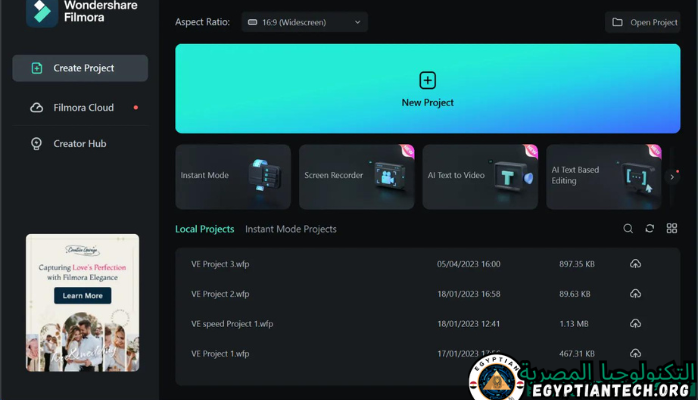Screen dimensions: 698x400
Task: Upload VE Project 1.wfp to cloud
Action: (x=635, y=353)
